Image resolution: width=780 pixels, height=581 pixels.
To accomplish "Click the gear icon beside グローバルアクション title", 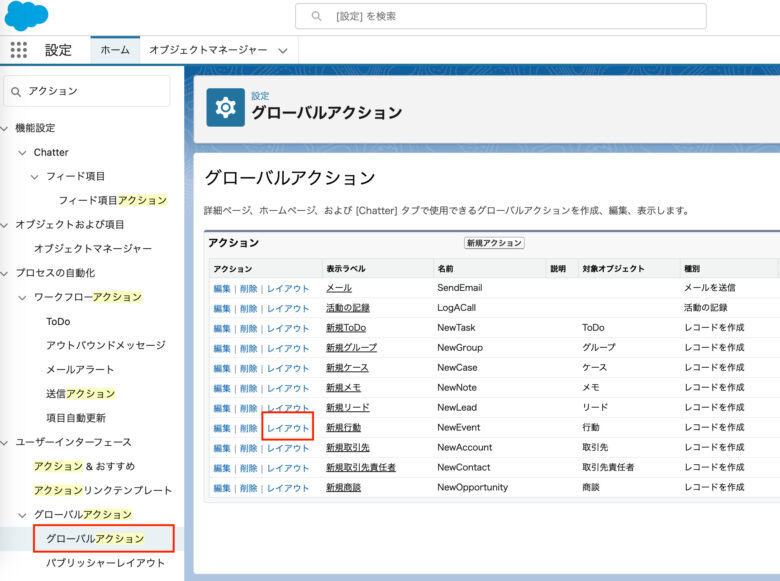I will [x=225, y=107].
